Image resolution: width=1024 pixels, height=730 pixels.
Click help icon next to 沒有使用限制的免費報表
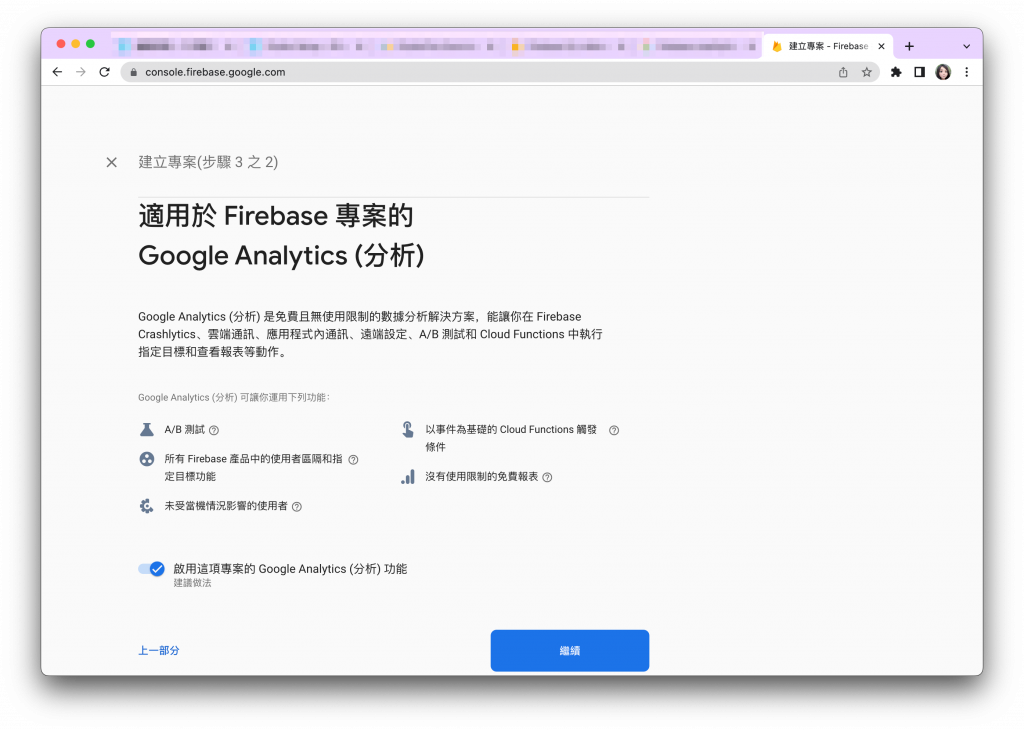click(547, 477)
